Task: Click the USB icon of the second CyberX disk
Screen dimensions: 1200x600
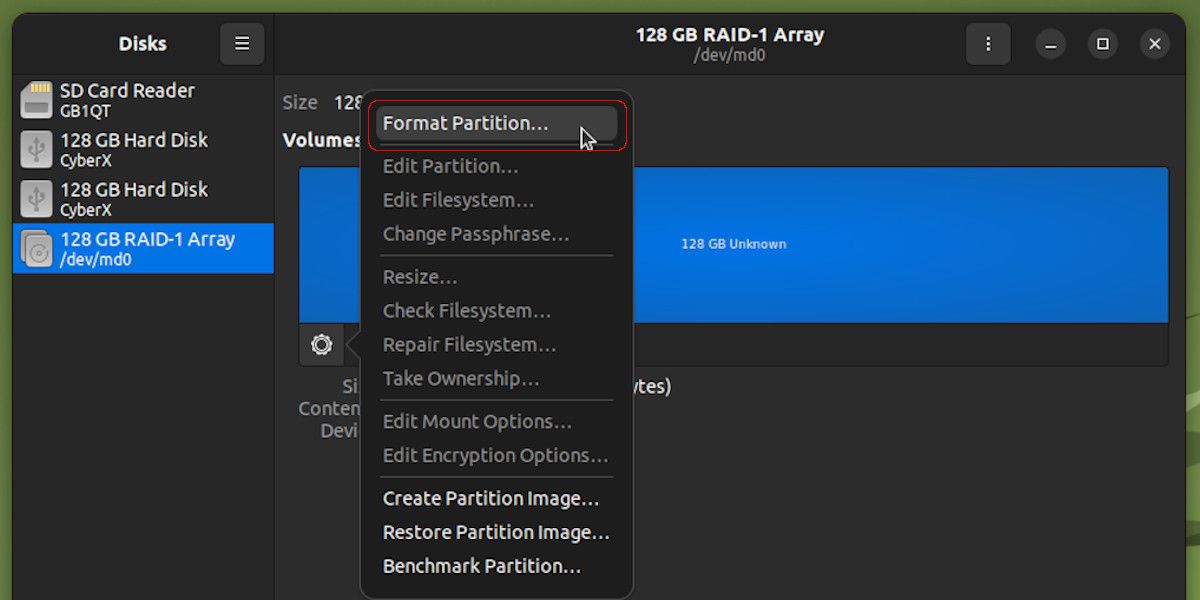Action: (x=37, y=197)
